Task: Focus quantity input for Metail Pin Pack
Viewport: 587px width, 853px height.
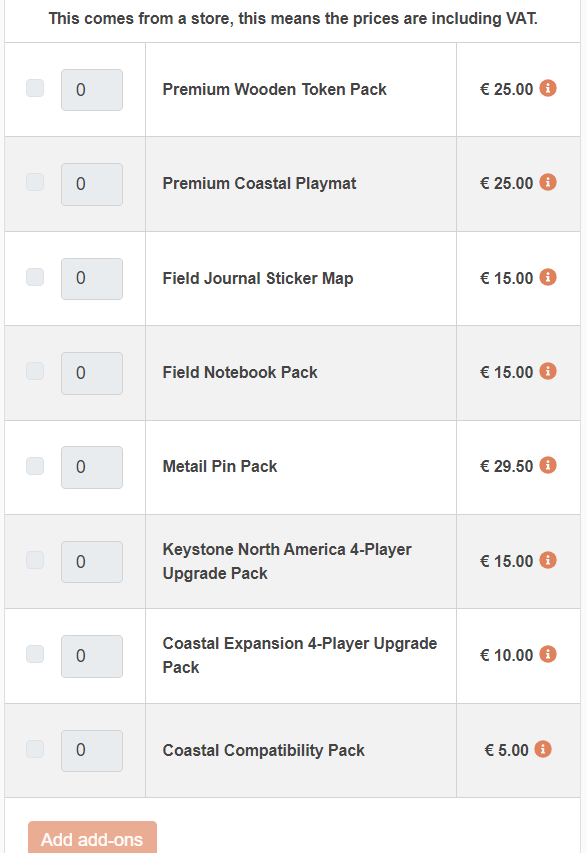Action: tap(92, 467)
